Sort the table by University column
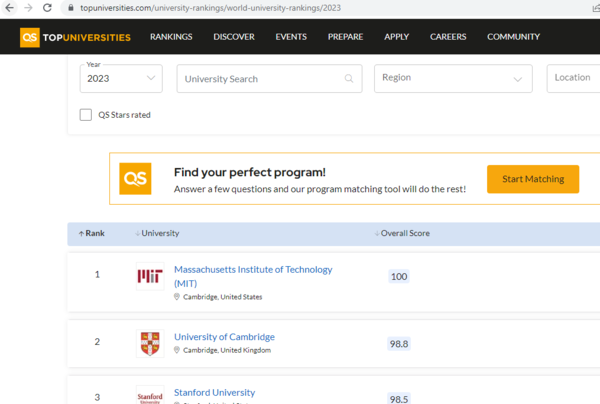The width and height of the screenshot is (600, 404). [x=157, y=233]
